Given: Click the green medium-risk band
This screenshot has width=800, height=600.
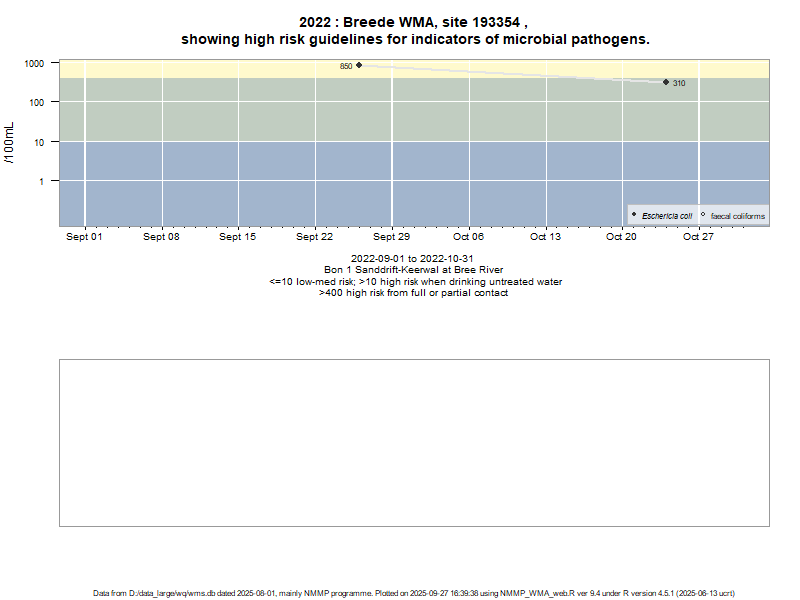Looking at the screenshot, I should [x=200, y=110].
